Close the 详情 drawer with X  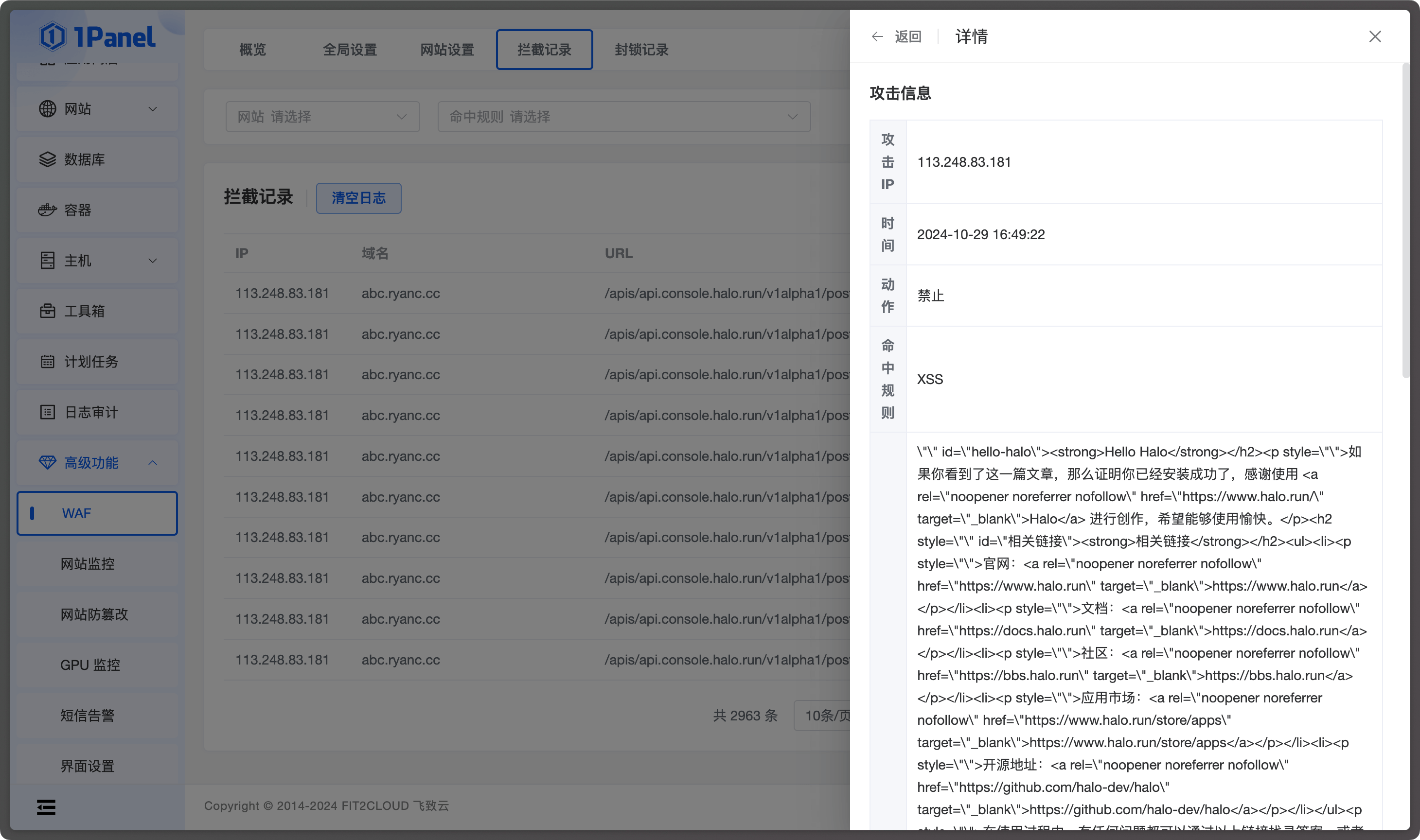pyautogui.click(x=1375, y=37)
